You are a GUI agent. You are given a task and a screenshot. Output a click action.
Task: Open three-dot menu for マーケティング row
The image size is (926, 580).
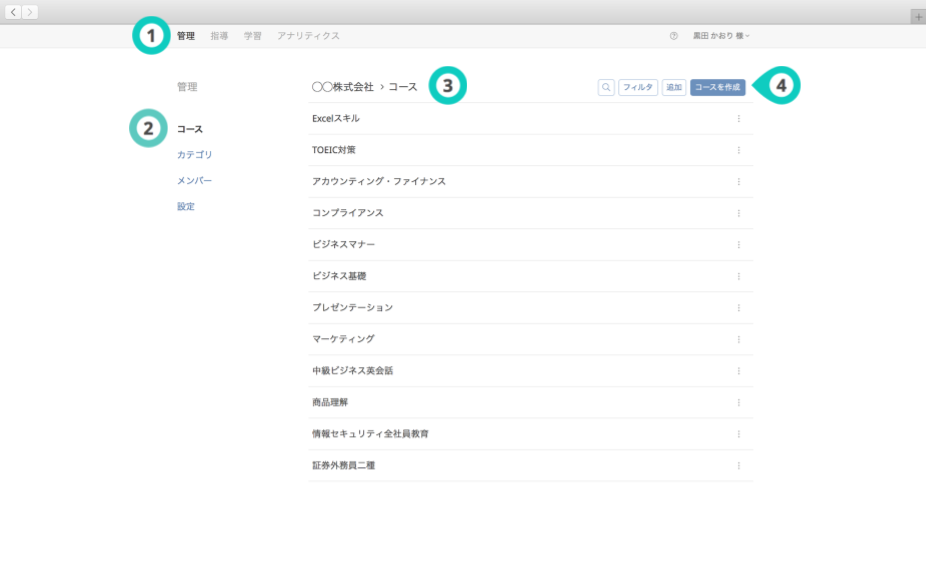pyautogui.click(x=739, y=339)
